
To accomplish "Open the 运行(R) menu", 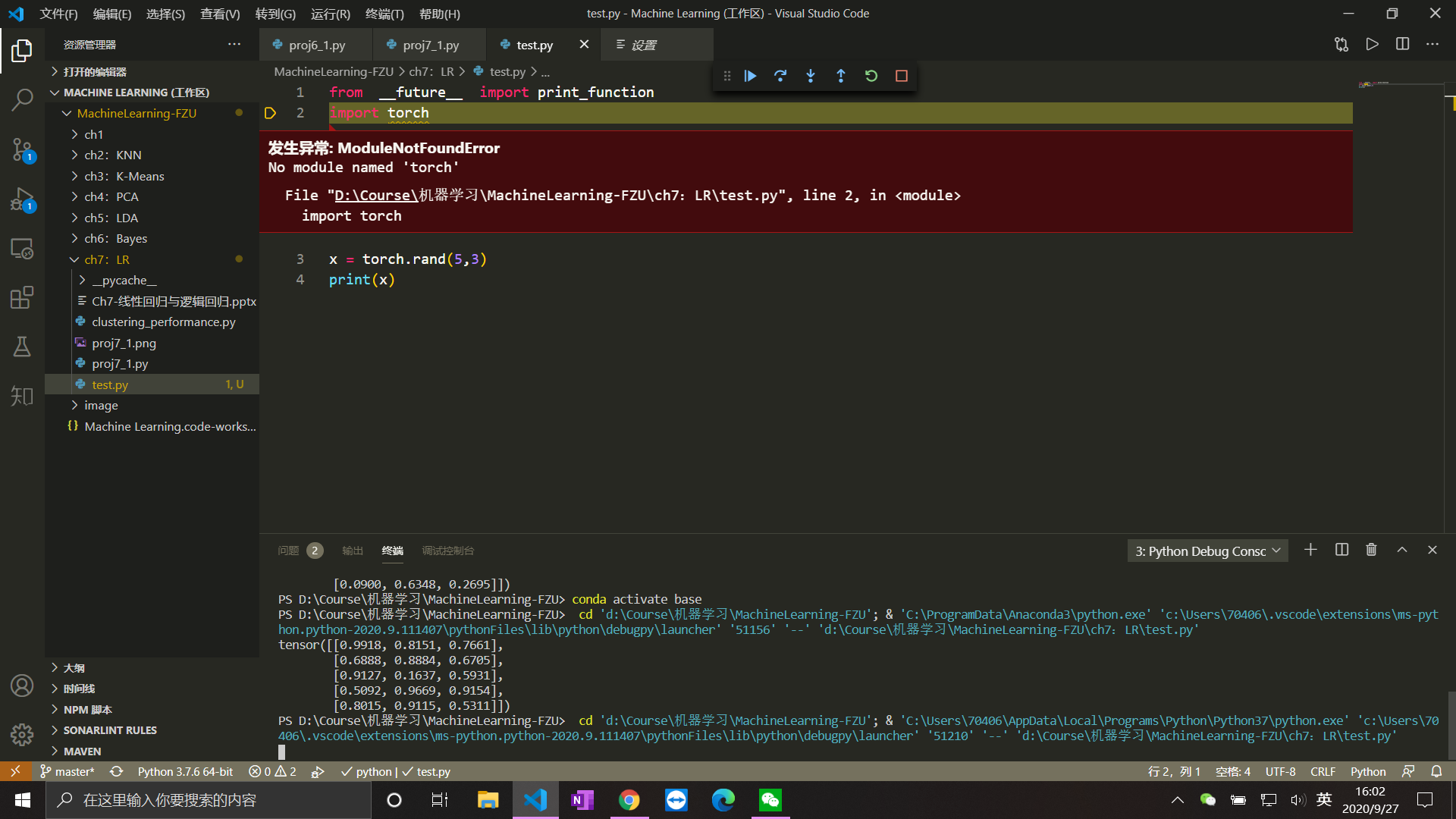I will coord(331,14).
